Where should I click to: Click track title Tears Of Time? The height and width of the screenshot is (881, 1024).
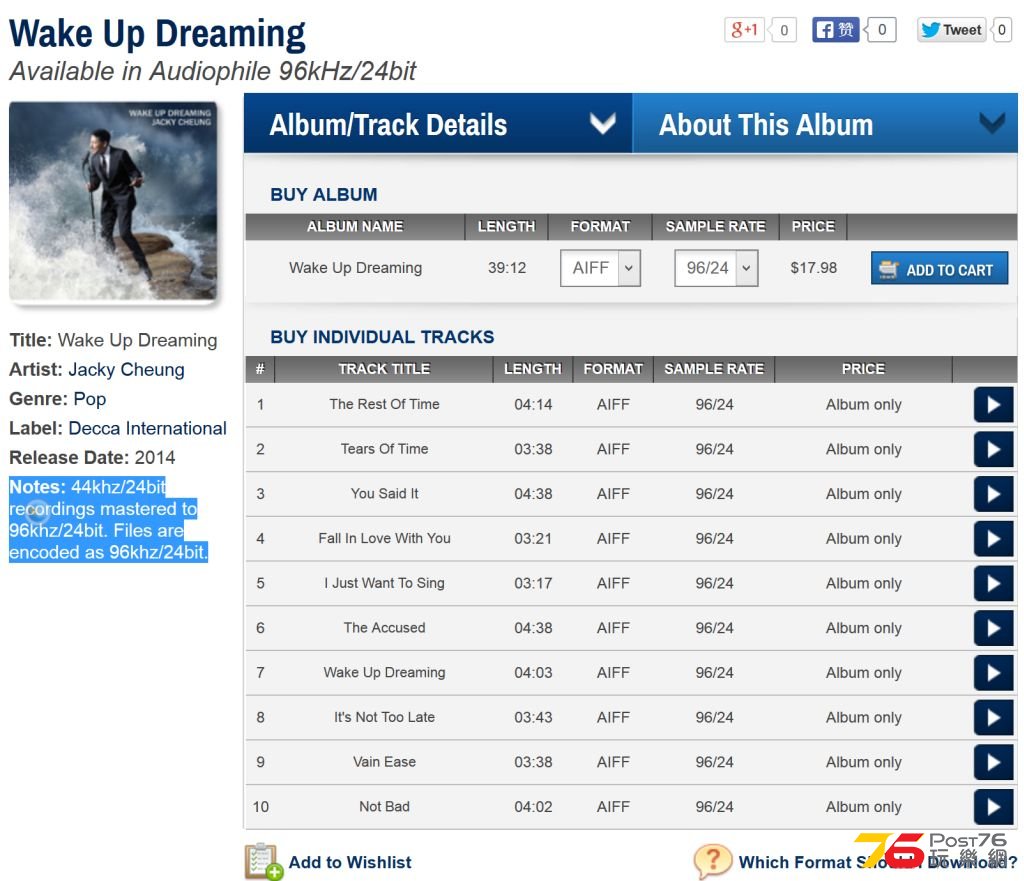coord(384,449)
